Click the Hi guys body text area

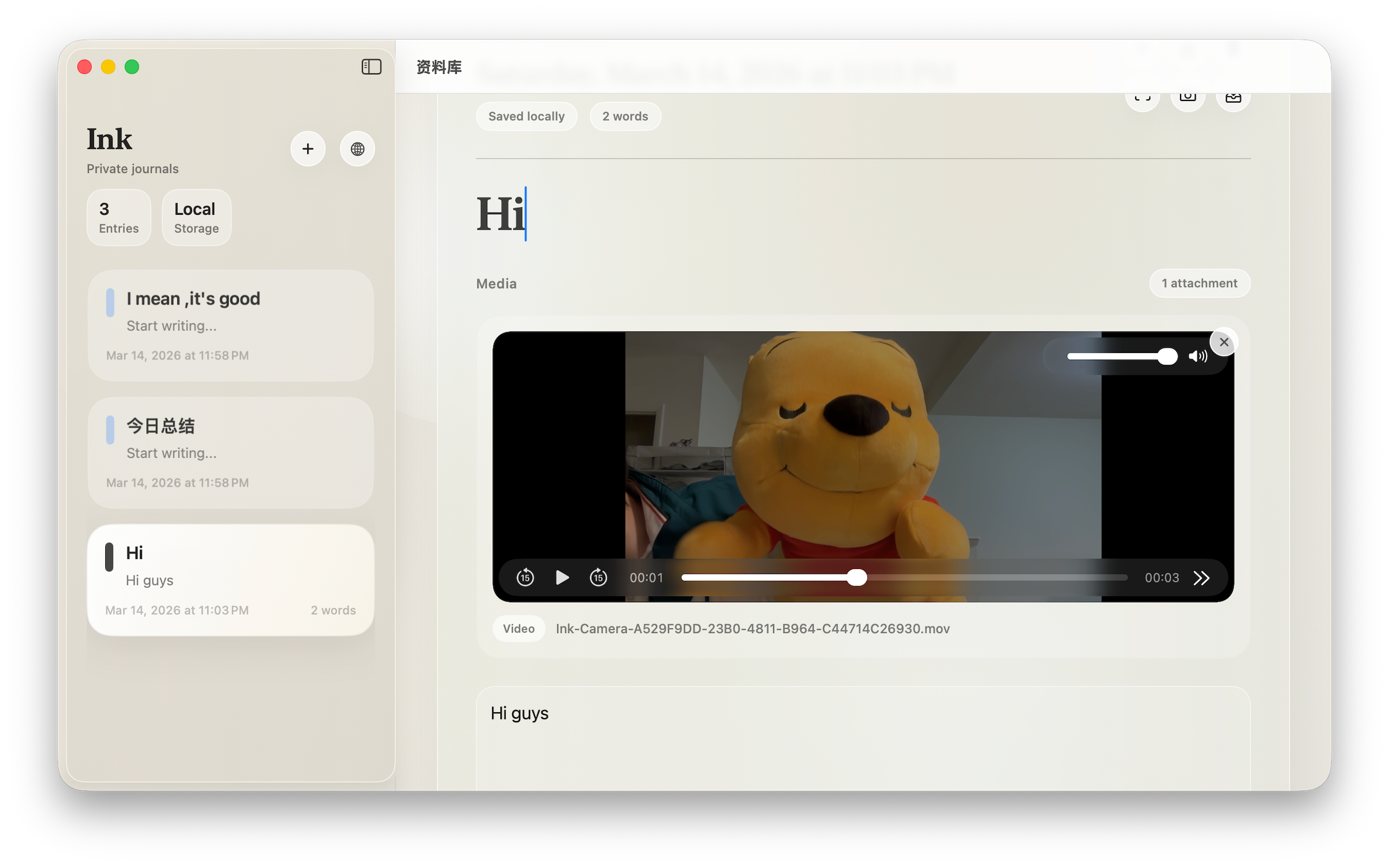(863, 738)
